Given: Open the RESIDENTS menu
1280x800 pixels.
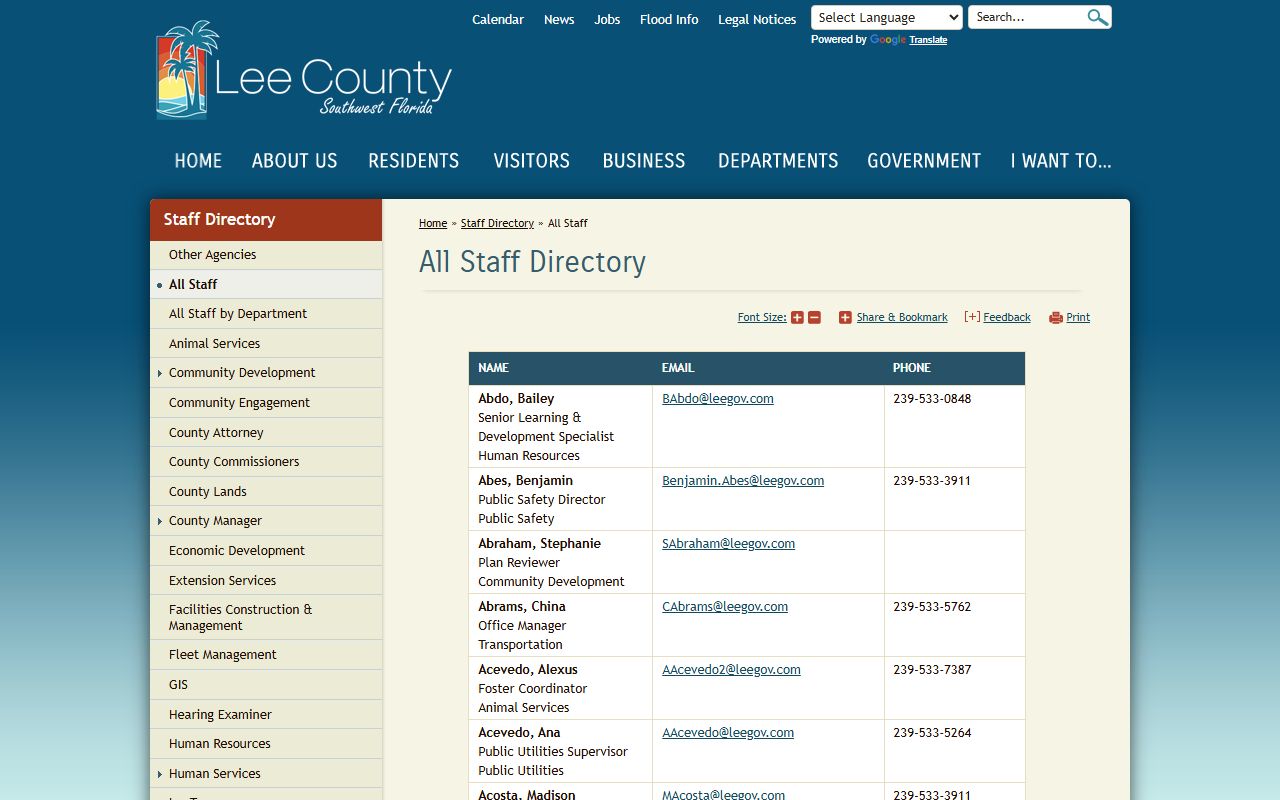Looking at the screenshot, I should coord(414,161).
